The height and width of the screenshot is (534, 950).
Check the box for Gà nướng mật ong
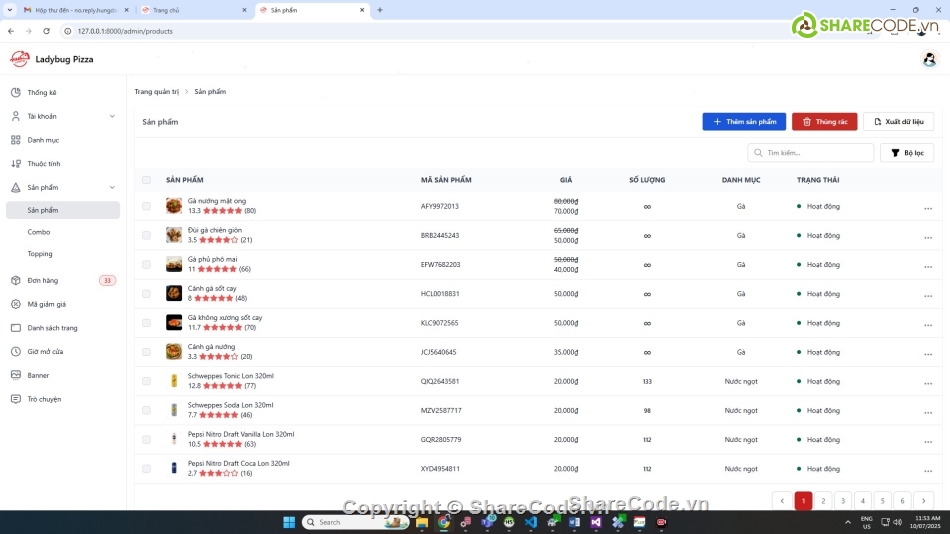tap(146, 206)
